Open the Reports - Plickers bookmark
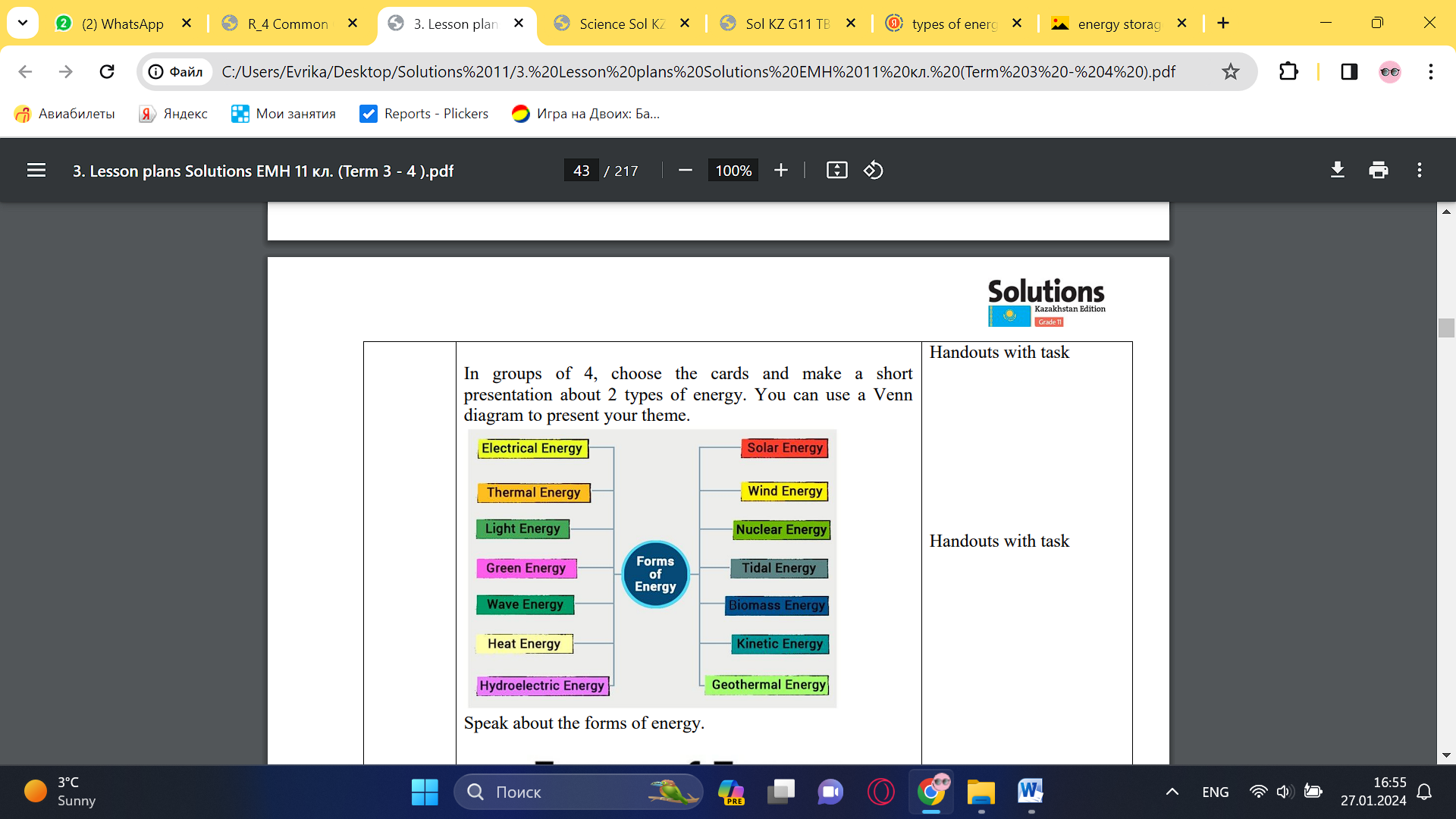Viewport: 1456px width, 819px height. tap(425, 114)
